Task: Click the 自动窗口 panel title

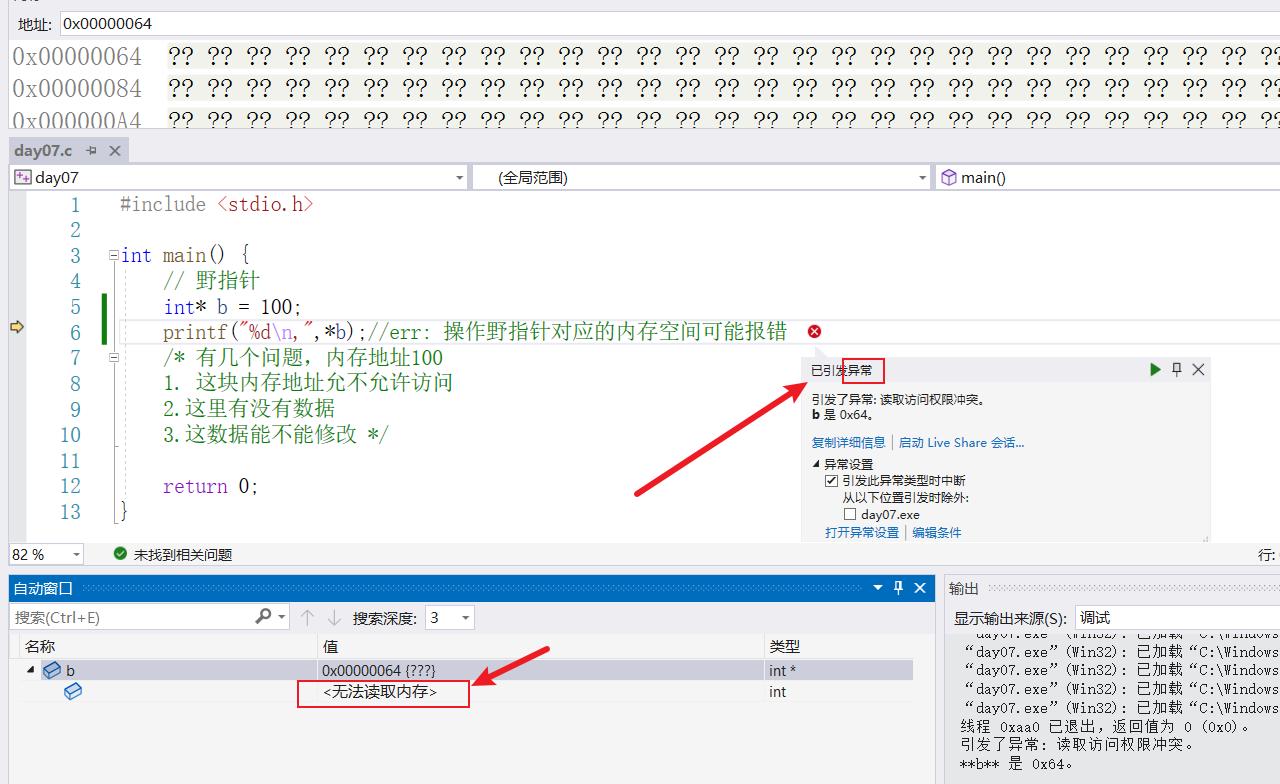Action: 43,588
